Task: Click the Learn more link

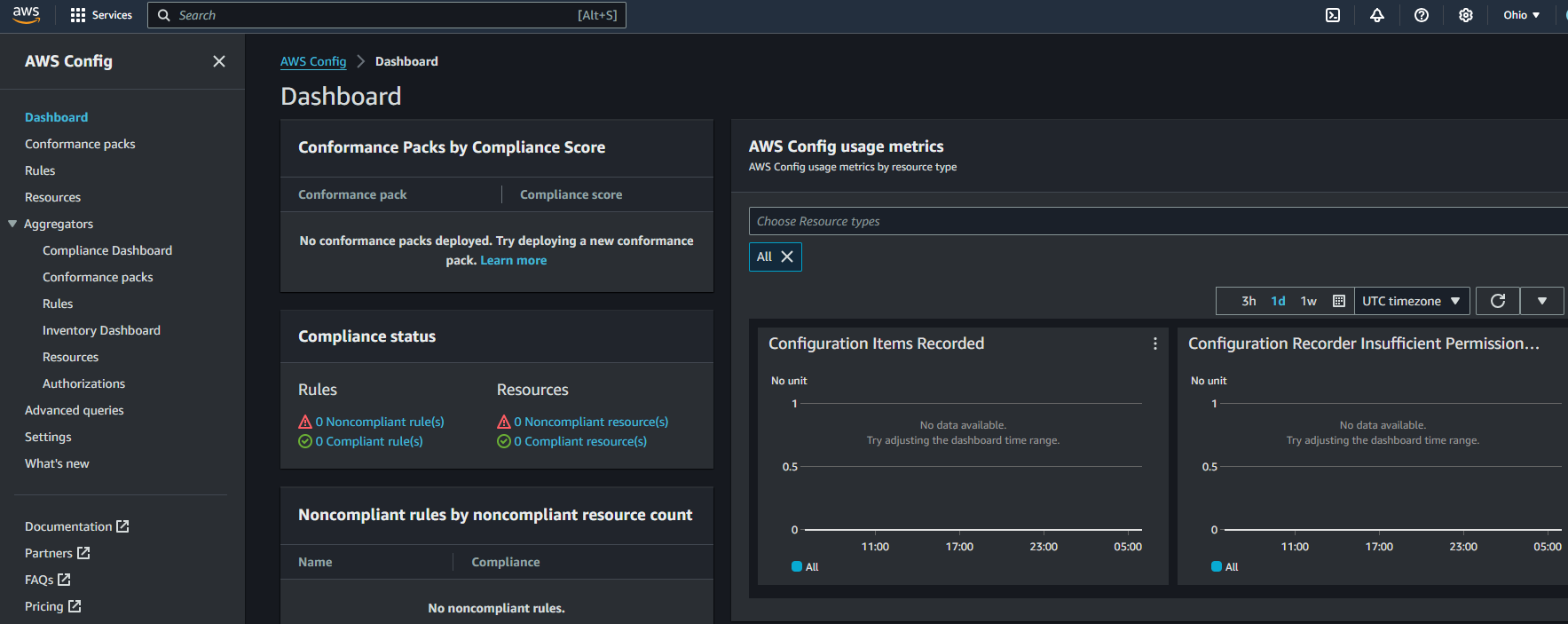Action: (513, 260)
